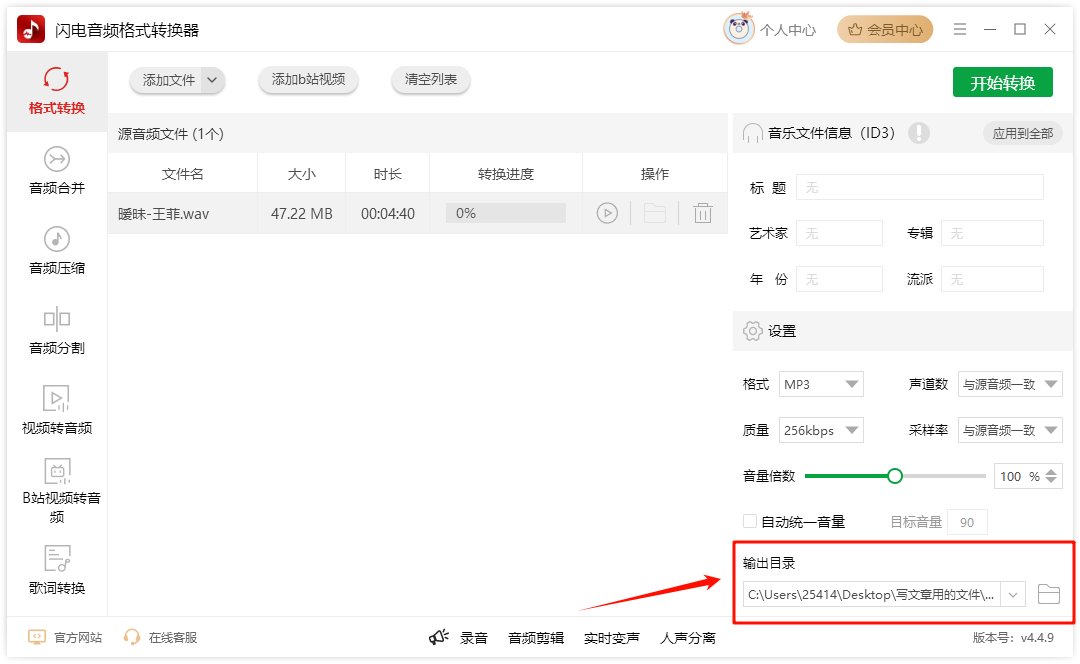
Task: Open the 格式 MP3 format dropdown
Action: (x=821, y=384)
